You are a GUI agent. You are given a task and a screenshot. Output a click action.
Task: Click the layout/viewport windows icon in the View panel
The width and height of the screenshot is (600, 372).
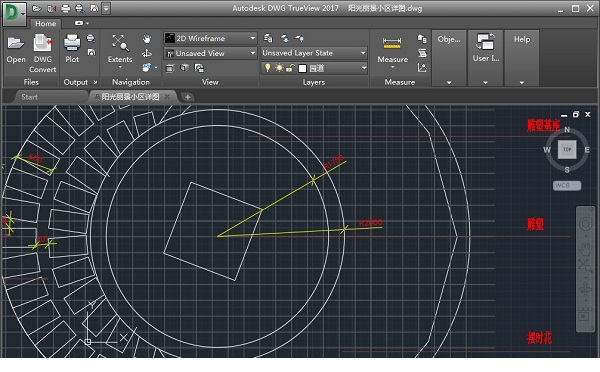pos(199,68)
